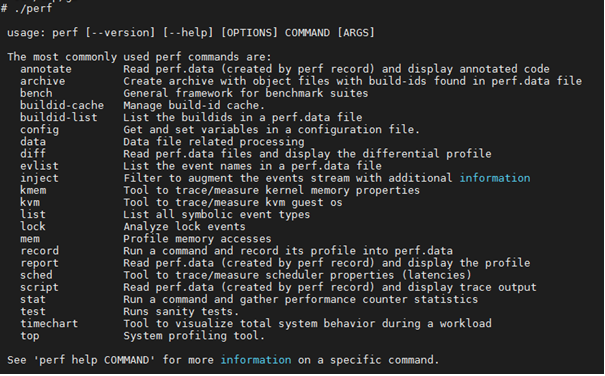
Task: Click 'List the event names in a perf.data file'
Action: 252,166
